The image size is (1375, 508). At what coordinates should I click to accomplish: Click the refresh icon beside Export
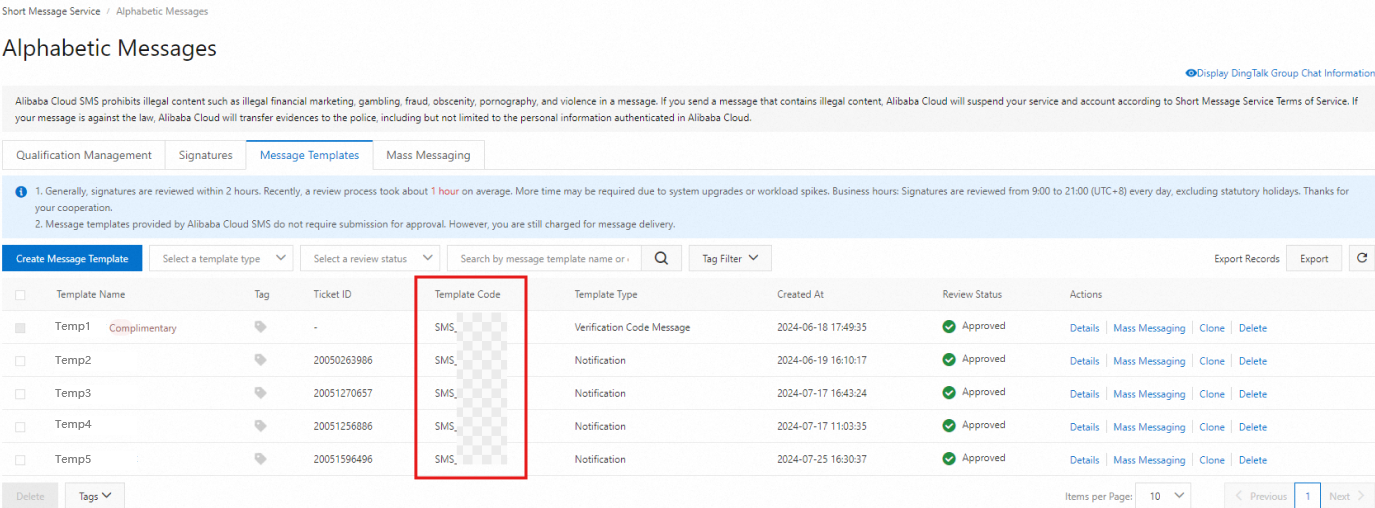[x=1361, y=258]
